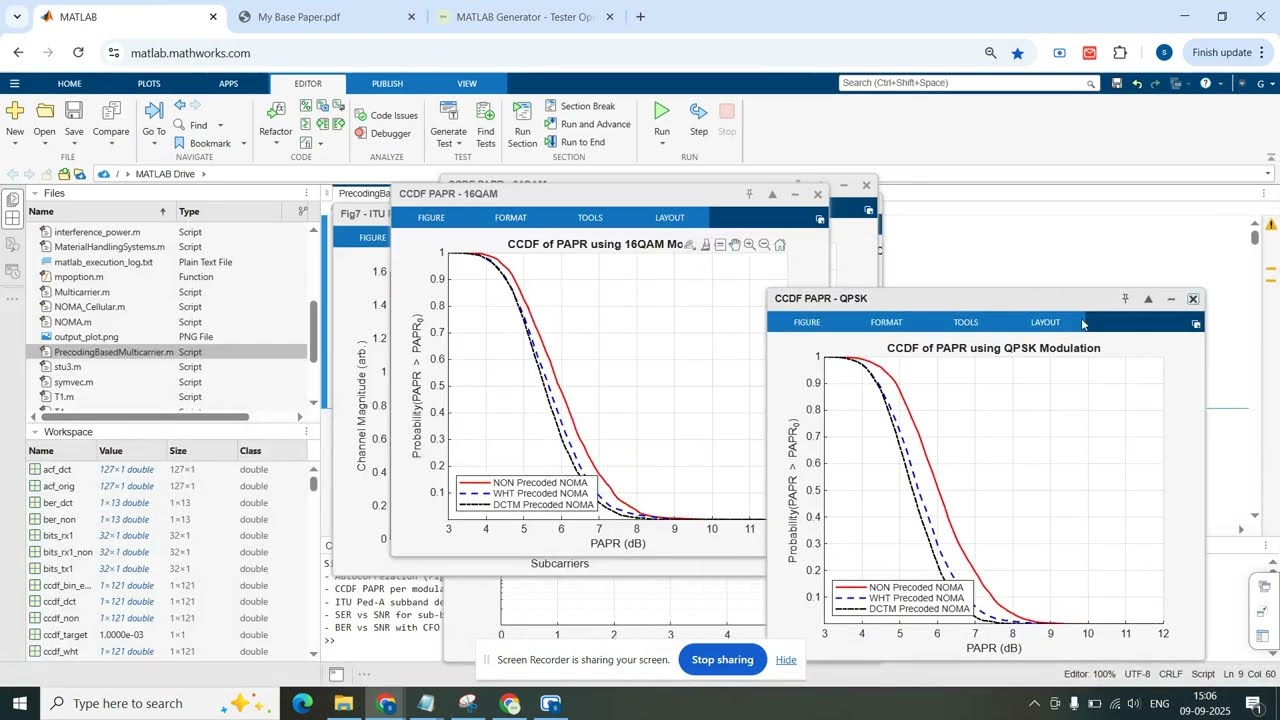Click the help question mark icon
1280x720 pixels.
click(1205, 84)
